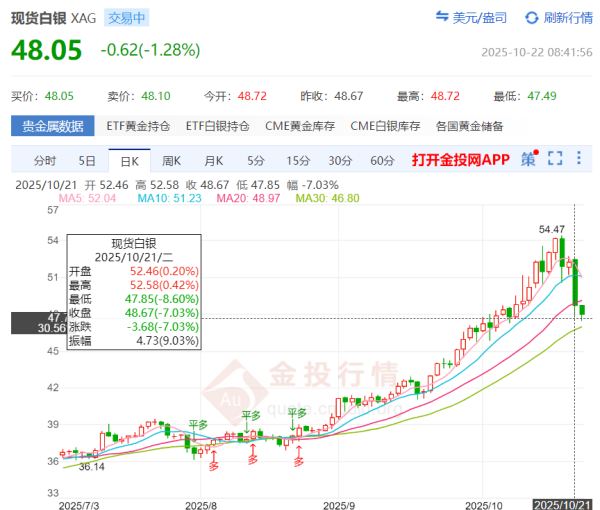Switch to 月K monthly candlestick view
The height and width of the screenshot is (510, 600).
(x=213, y=160)
